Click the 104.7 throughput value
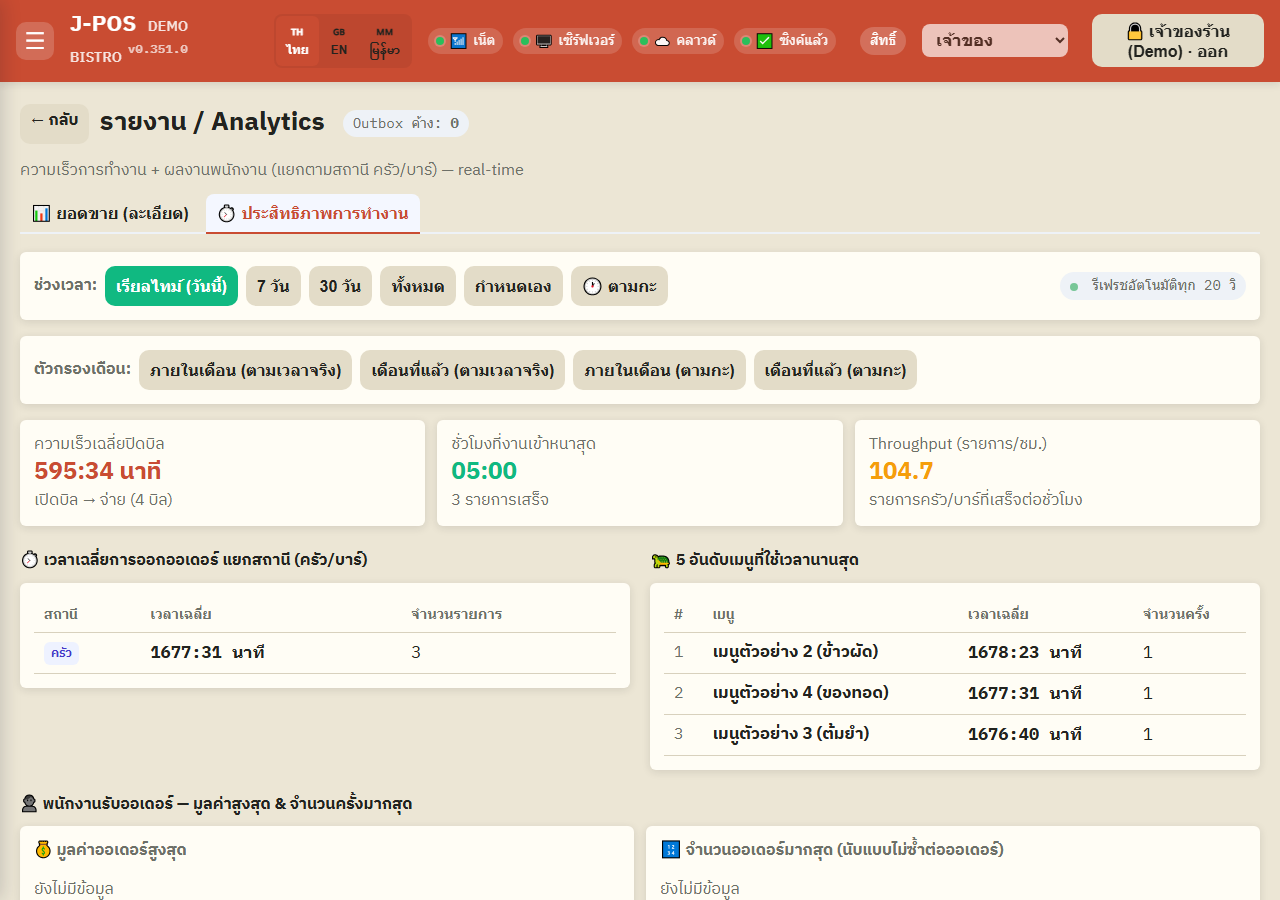The width and height of the screenshot is (1280, 900). point(901,471)
